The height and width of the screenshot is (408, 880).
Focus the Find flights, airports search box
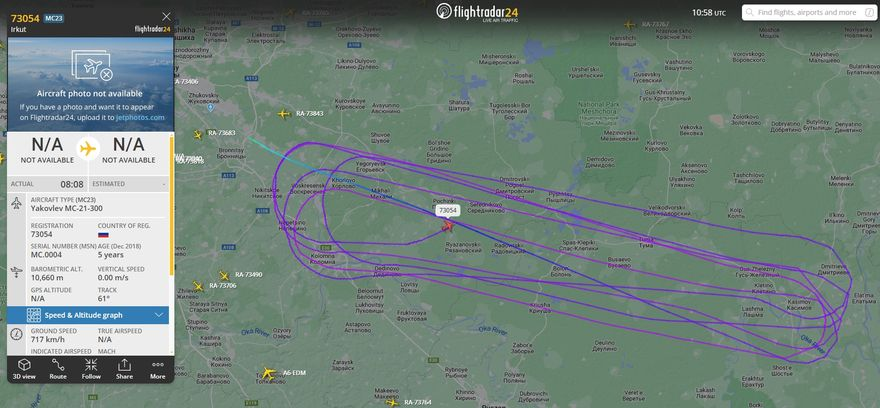(803, 12)
